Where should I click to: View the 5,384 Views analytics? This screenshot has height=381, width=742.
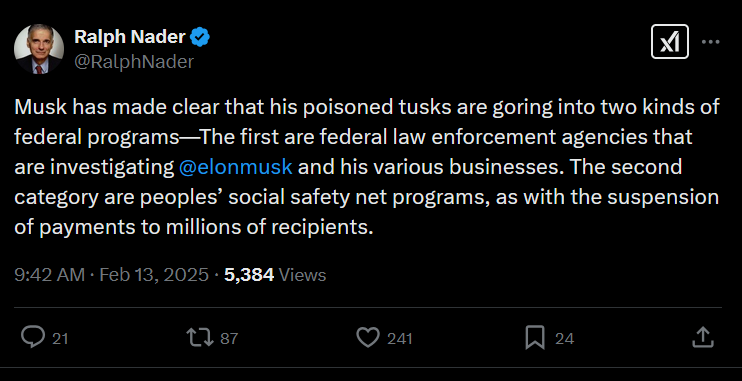point(275,275)
